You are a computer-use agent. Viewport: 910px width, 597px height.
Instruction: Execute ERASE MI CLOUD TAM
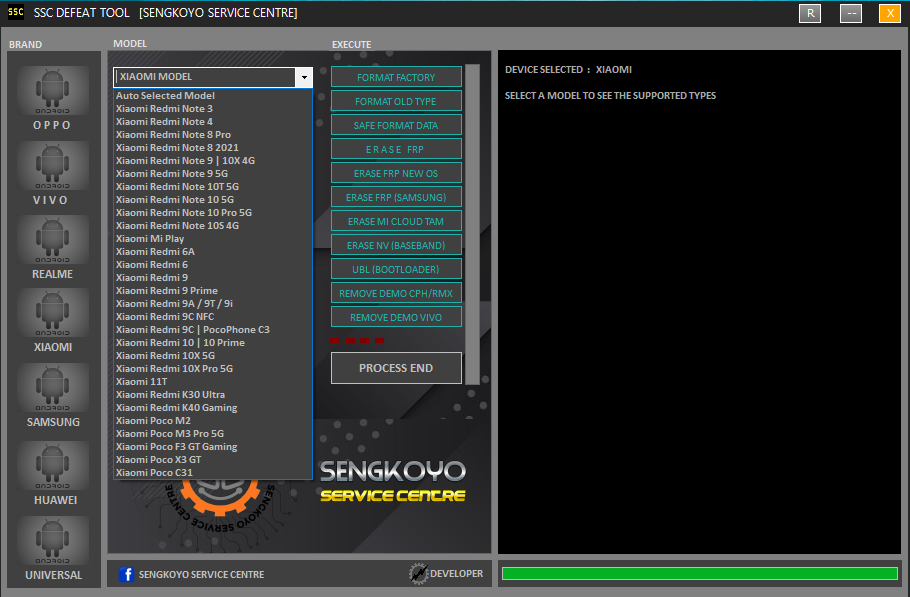coord(395,220)
